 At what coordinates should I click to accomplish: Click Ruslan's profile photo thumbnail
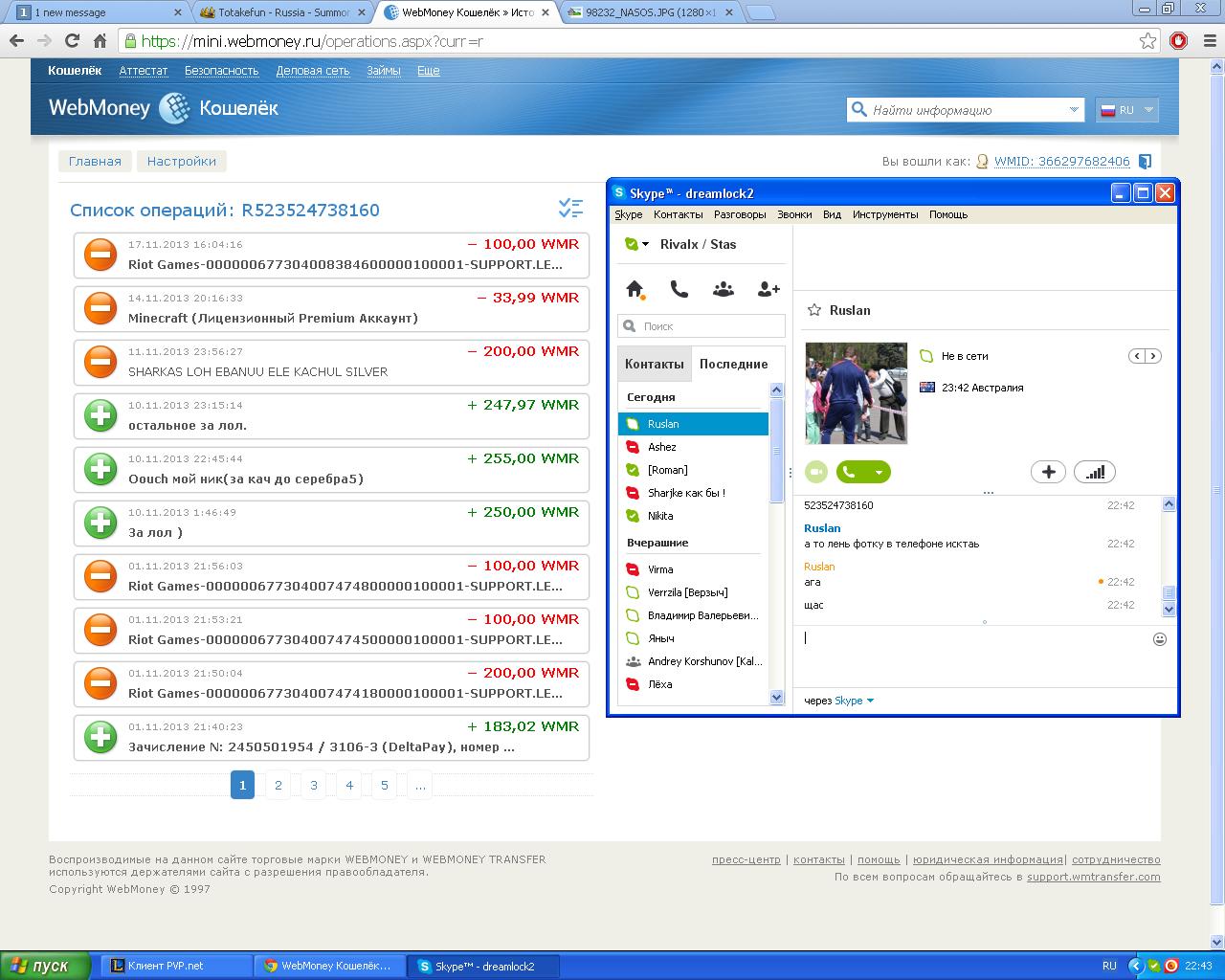pyautogui.click(x=857, y=393)
